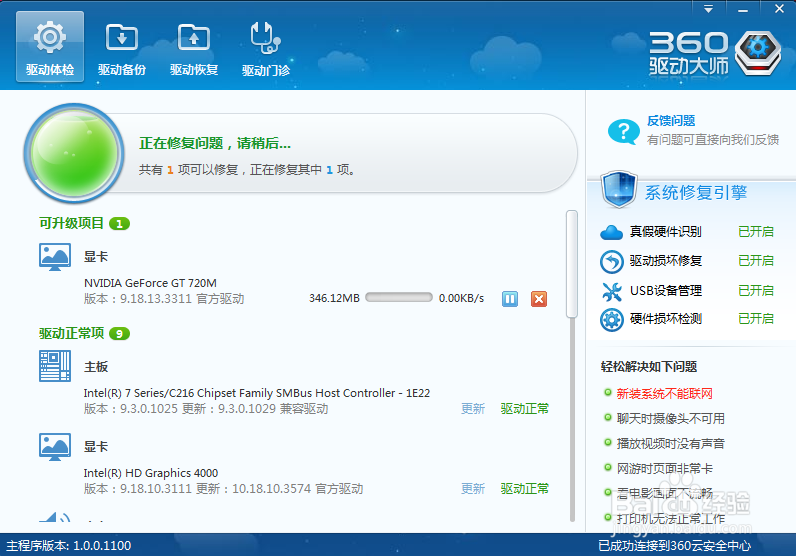Viewport: 796px width, 556px height.
Task: Click the 0.00KB/s download speed text
Action: click(x=461, y=298)
